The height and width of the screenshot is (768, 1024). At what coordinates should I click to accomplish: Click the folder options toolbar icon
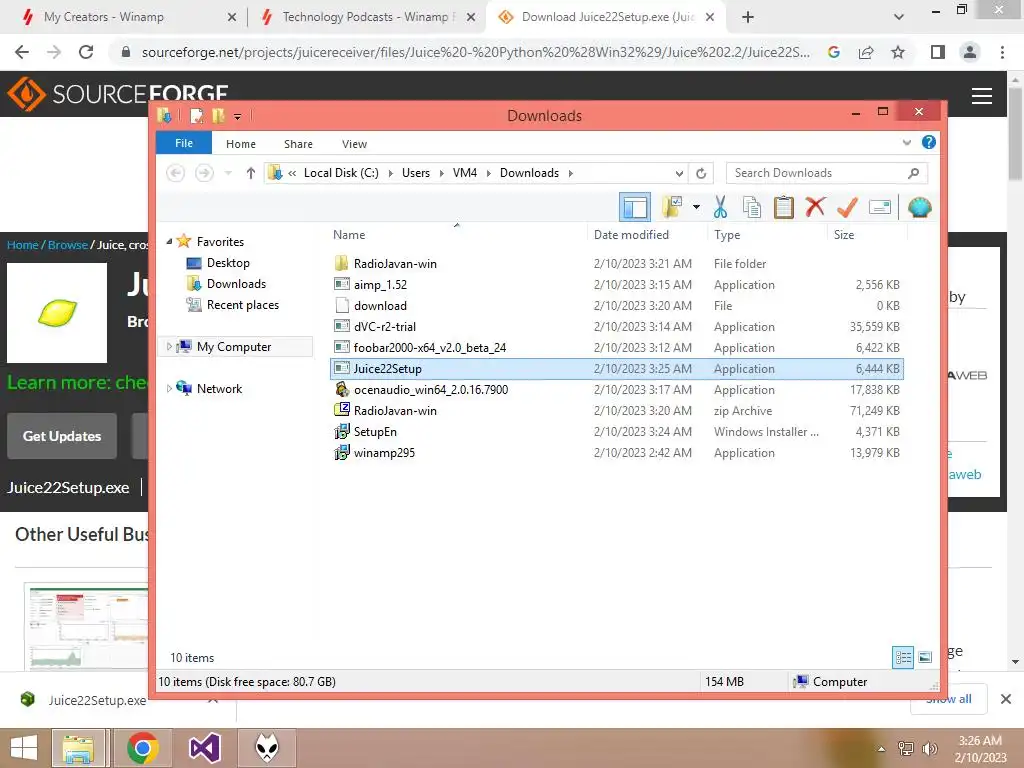672,207
